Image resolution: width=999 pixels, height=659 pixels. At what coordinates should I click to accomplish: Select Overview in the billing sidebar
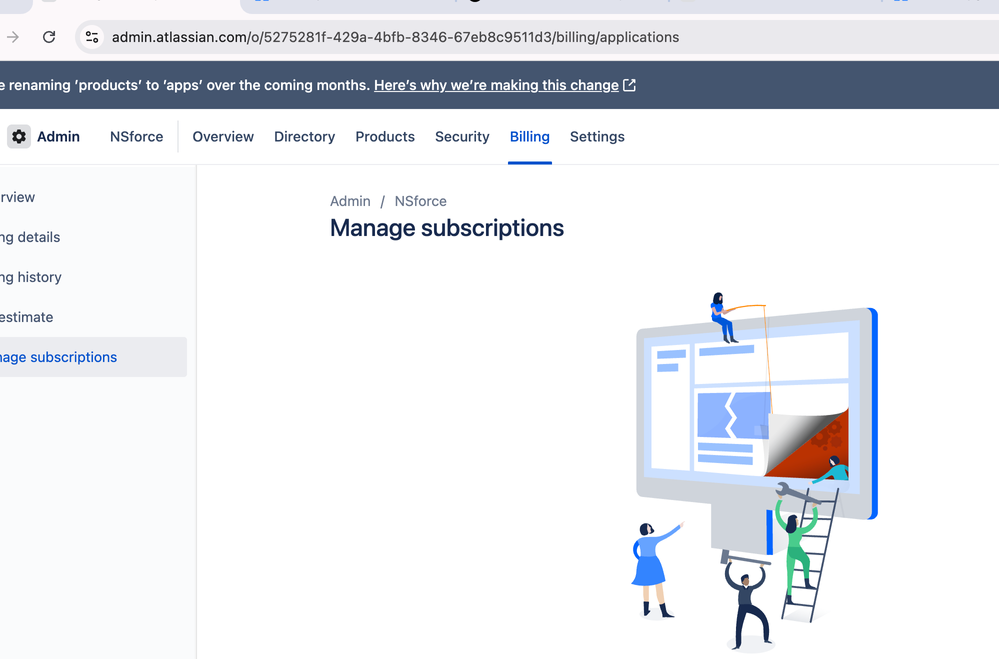94,197
